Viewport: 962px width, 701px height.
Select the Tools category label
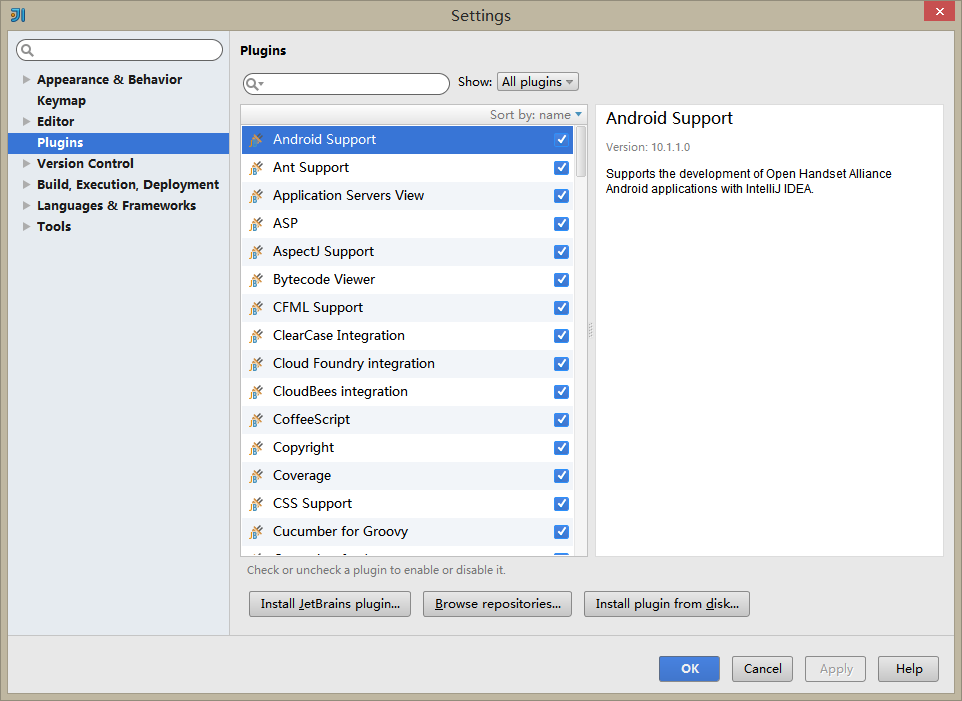tap(54, 226)
